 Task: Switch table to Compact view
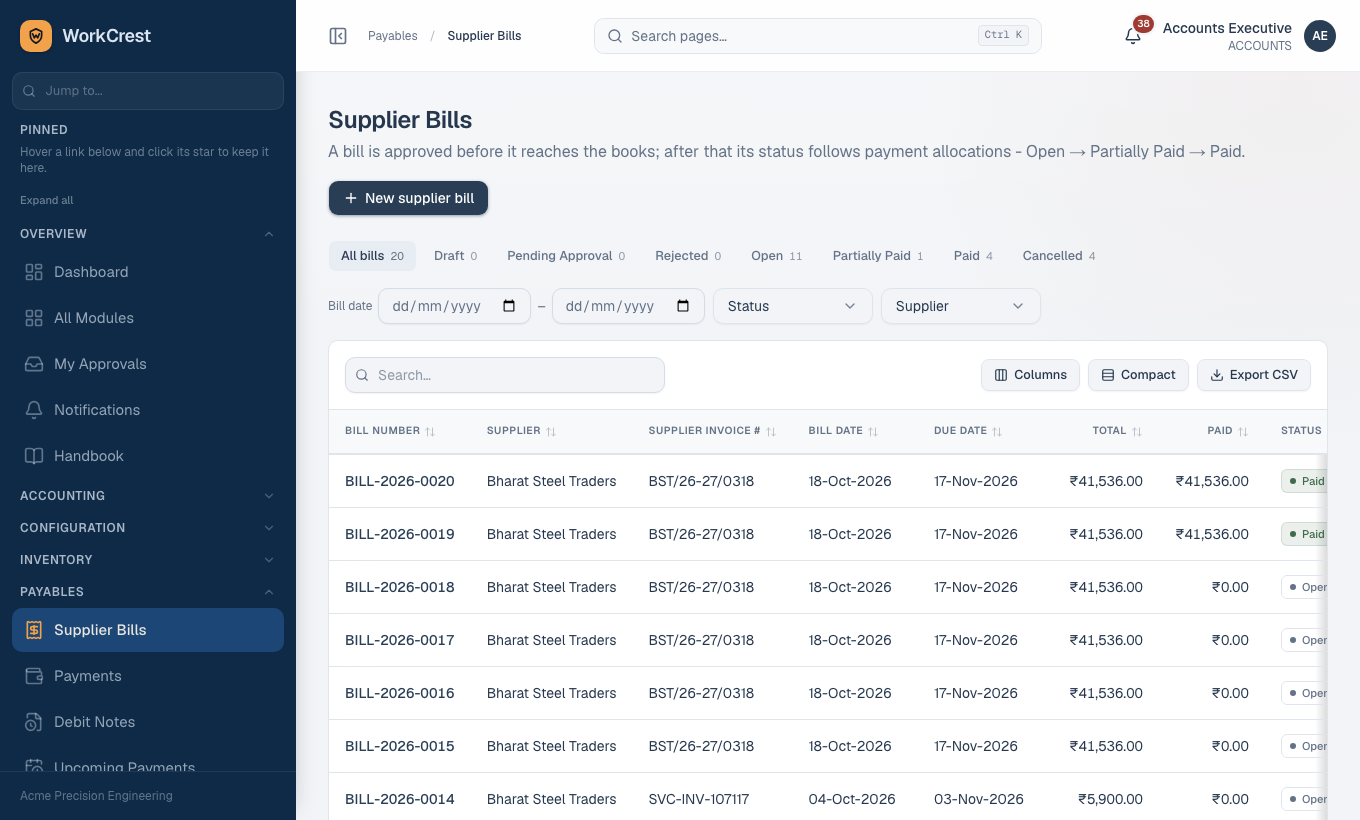click(x=1138, y=375)
